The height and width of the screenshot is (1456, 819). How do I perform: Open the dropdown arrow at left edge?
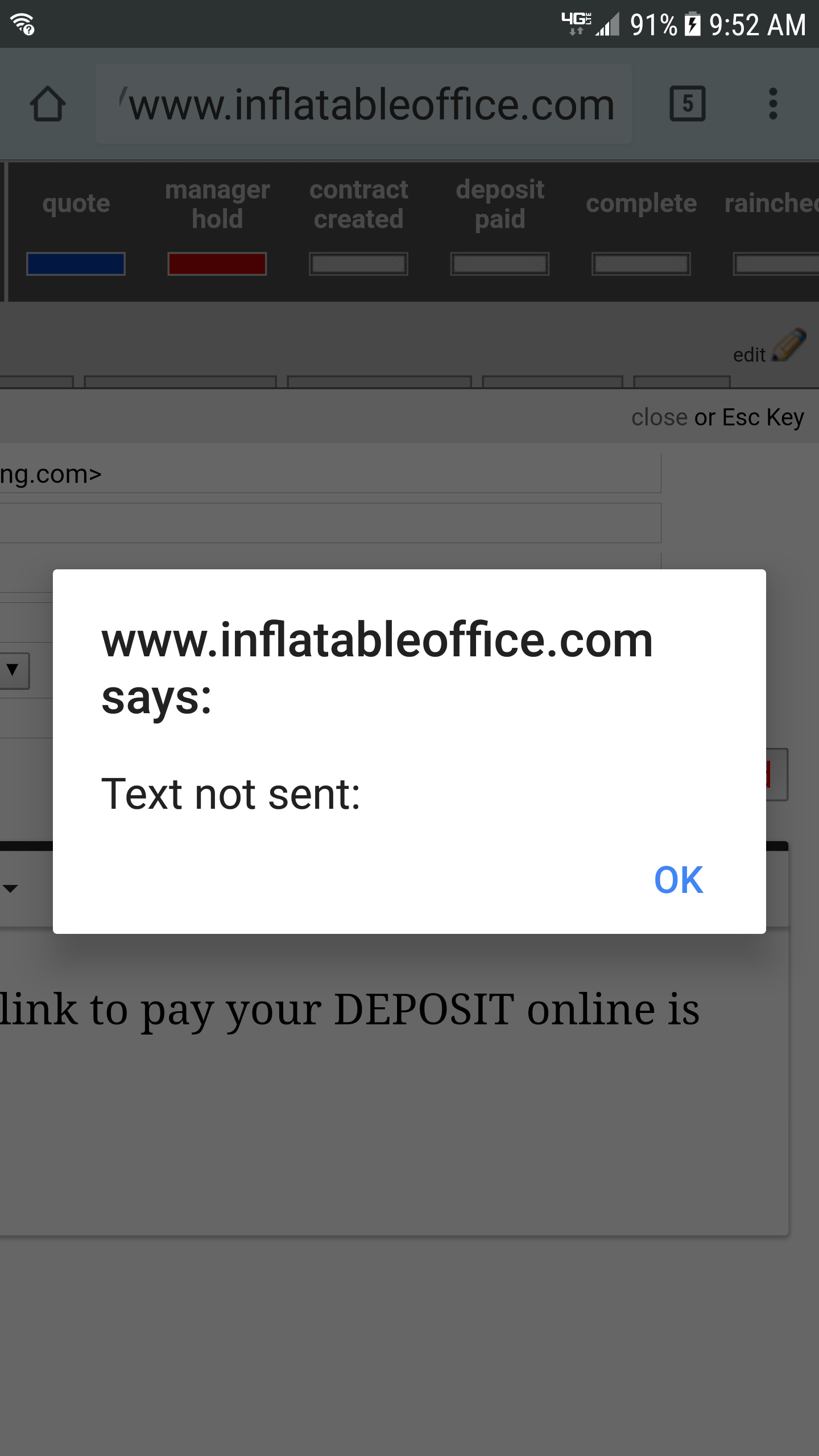13,670
